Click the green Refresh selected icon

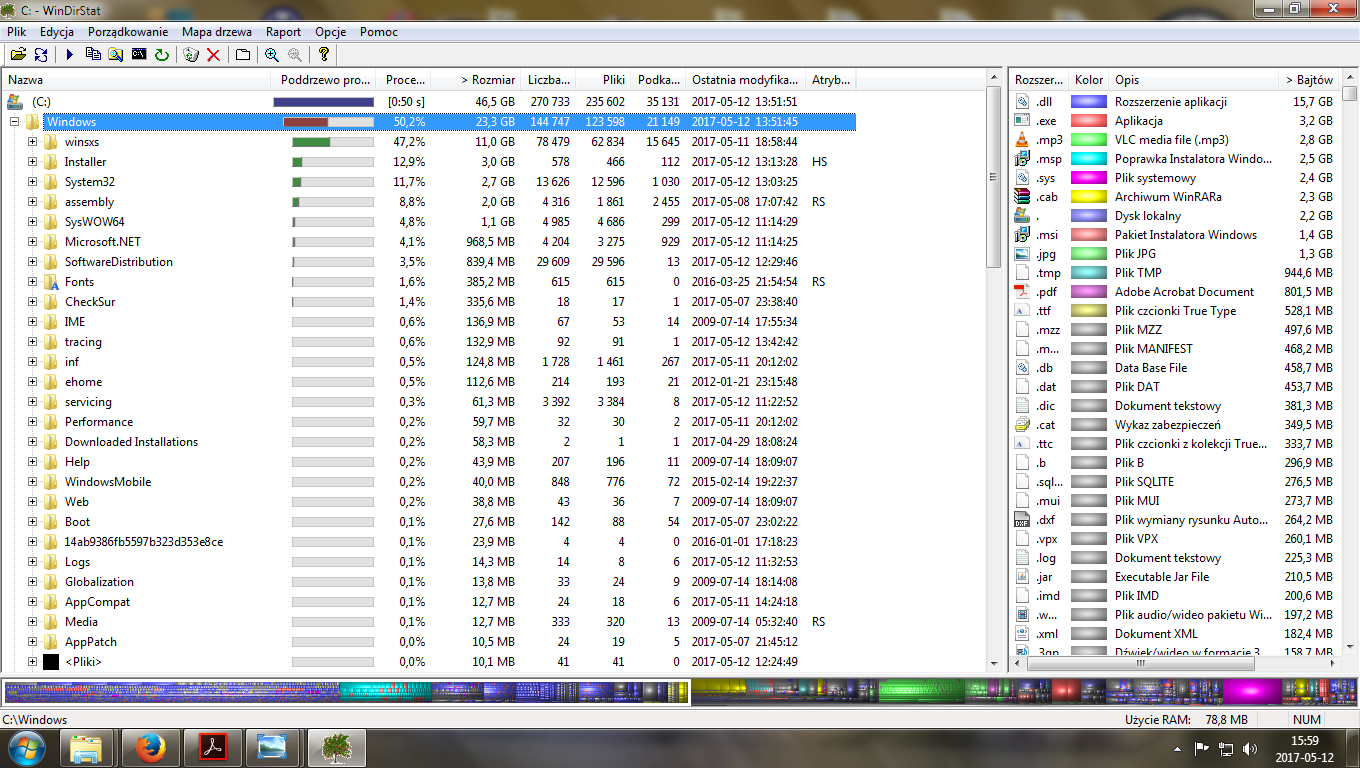[162, 55]
